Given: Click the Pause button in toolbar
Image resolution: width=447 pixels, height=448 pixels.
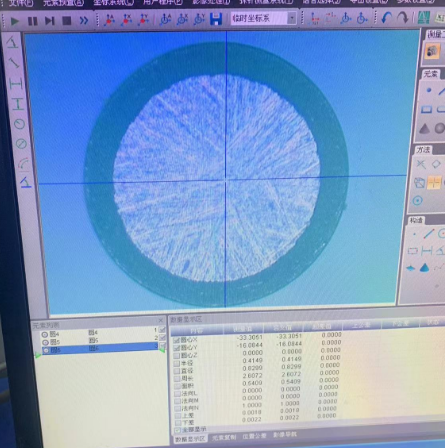Looking at the screenshot, I should [33, 21].
